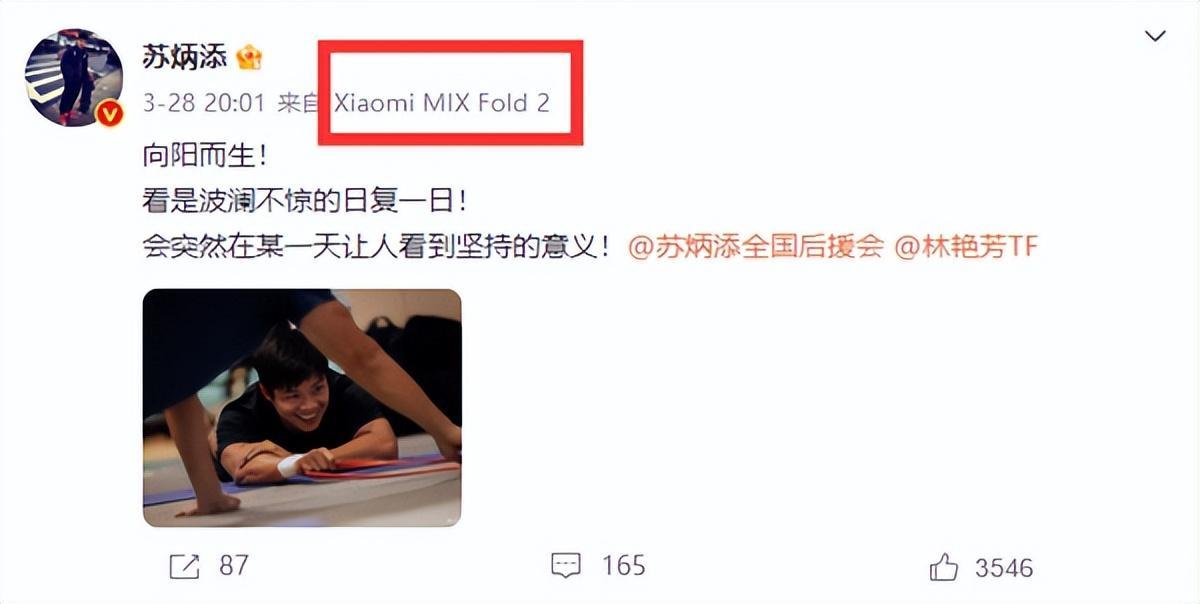The image size is (1200, 604).
Task: Click the 向阳而生! post text line
Action: [206, 156]
